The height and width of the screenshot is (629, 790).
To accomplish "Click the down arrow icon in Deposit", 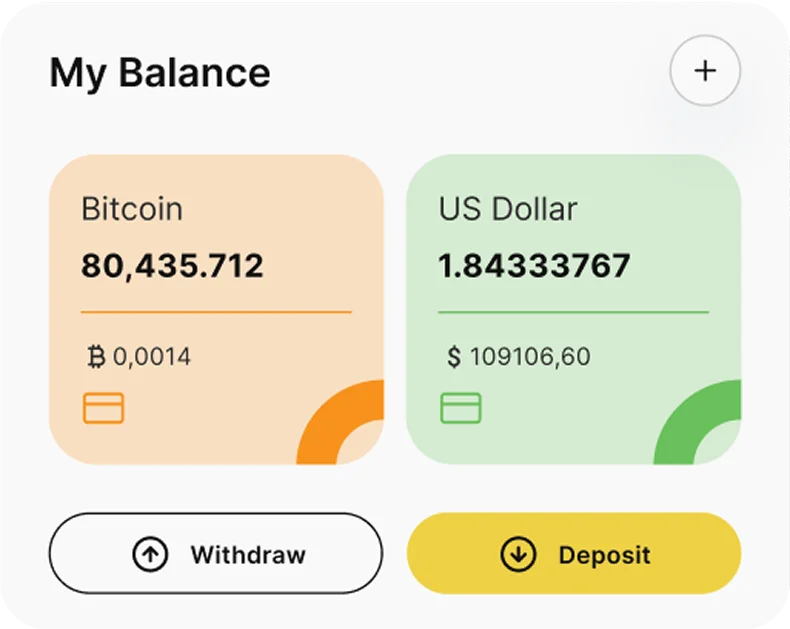I will coord(518,554).
